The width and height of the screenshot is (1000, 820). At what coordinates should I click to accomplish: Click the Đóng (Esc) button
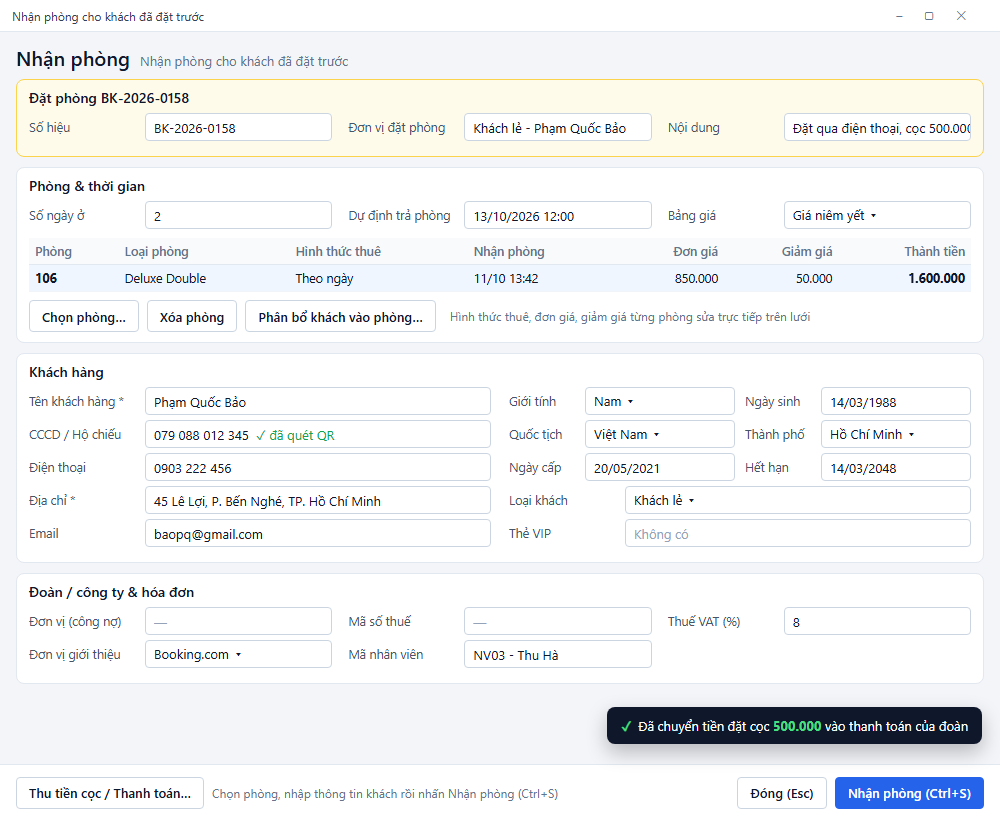tap(782, 793)
